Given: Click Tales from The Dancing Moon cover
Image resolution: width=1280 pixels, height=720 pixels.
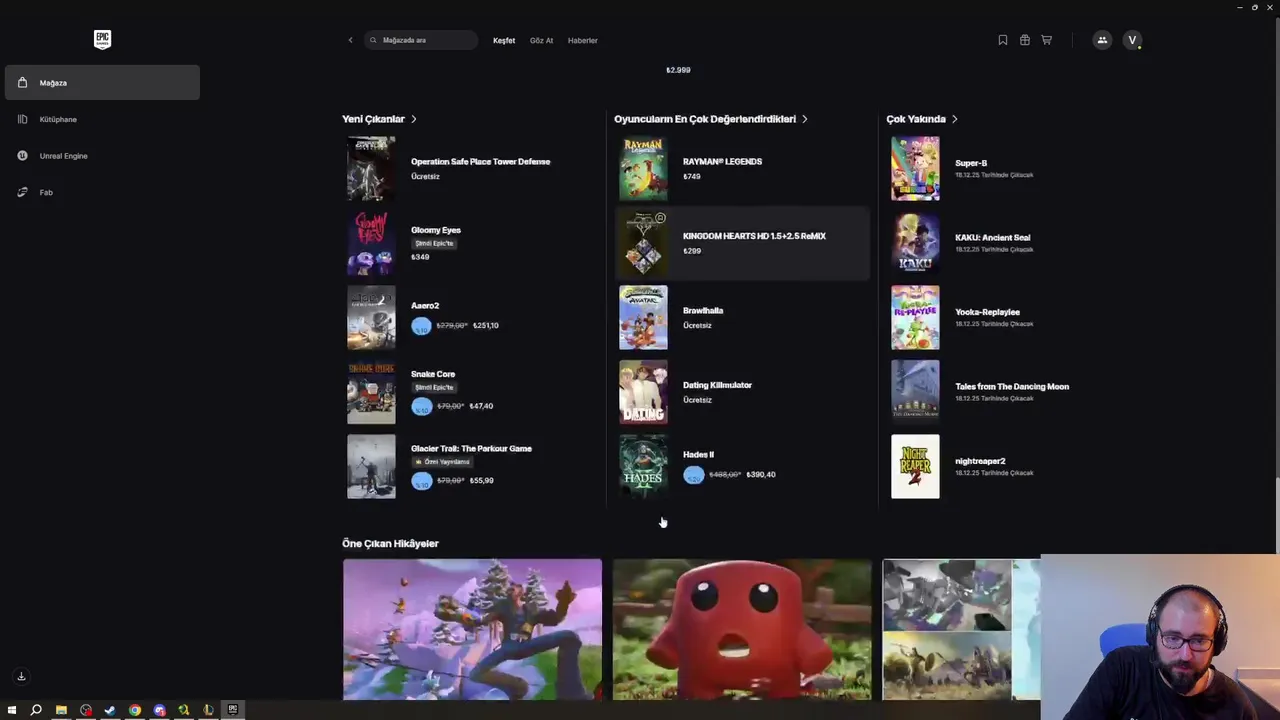Looking at the screenshot, I should coord(915,392).
